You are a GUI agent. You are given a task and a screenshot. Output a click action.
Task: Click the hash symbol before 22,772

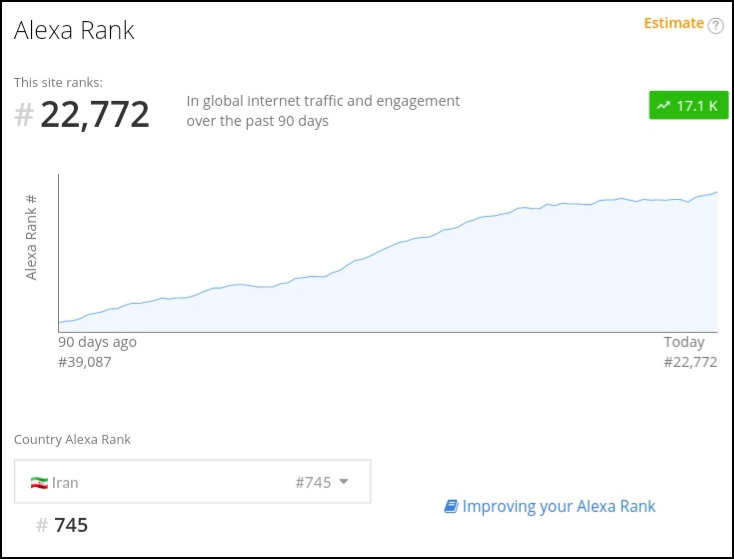tap(24, 115)
